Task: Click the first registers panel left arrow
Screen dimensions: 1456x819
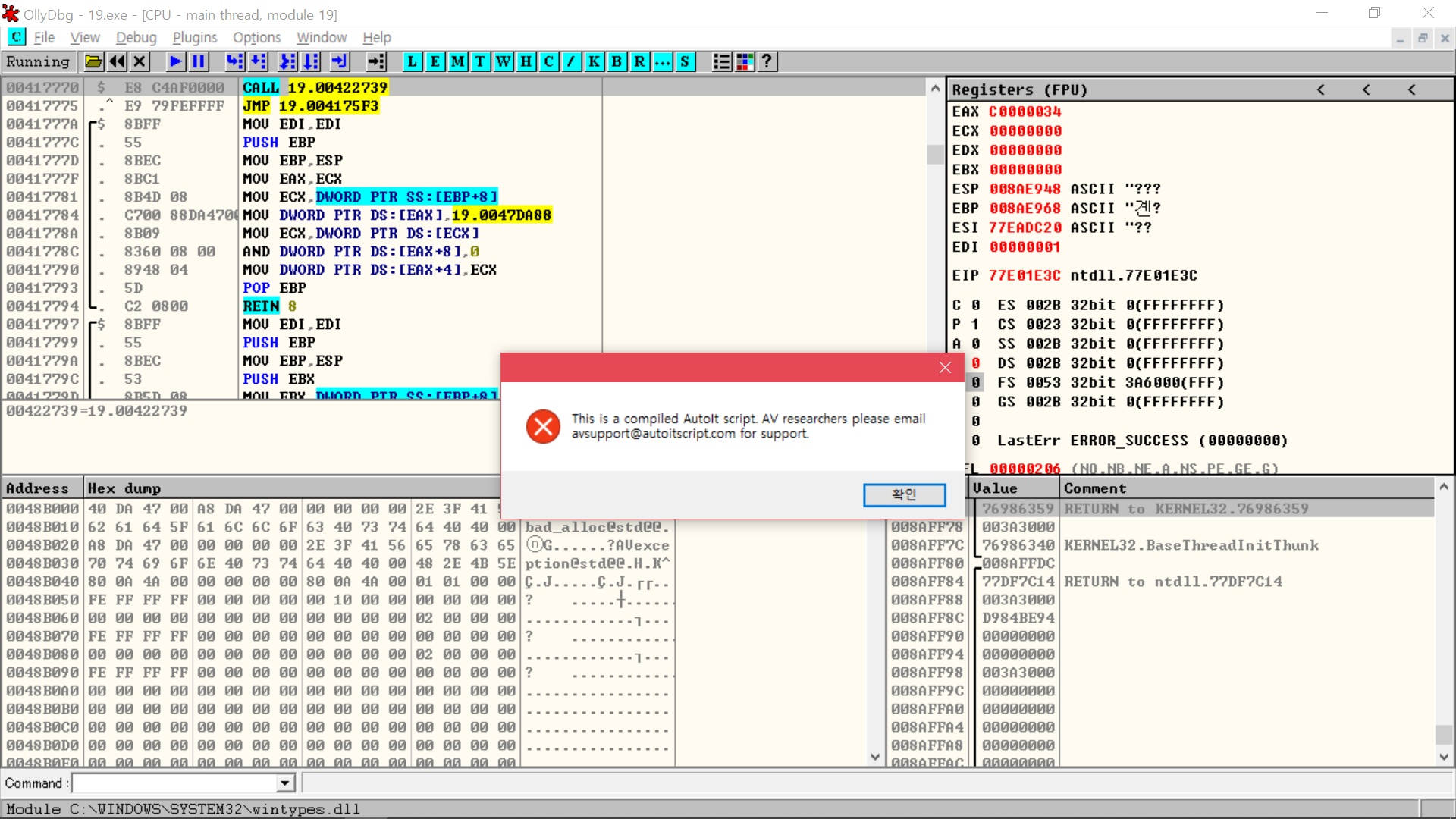Action: 1320,89
